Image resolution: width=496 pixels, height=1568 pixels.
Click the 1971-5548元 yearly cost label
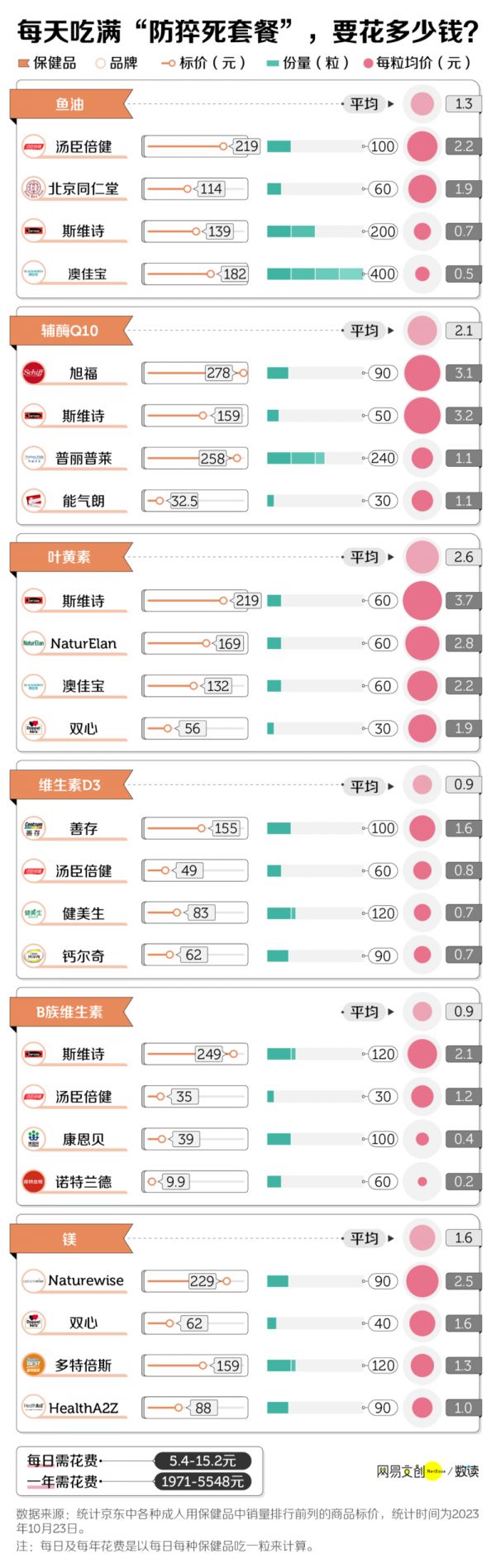[203, 1481]
